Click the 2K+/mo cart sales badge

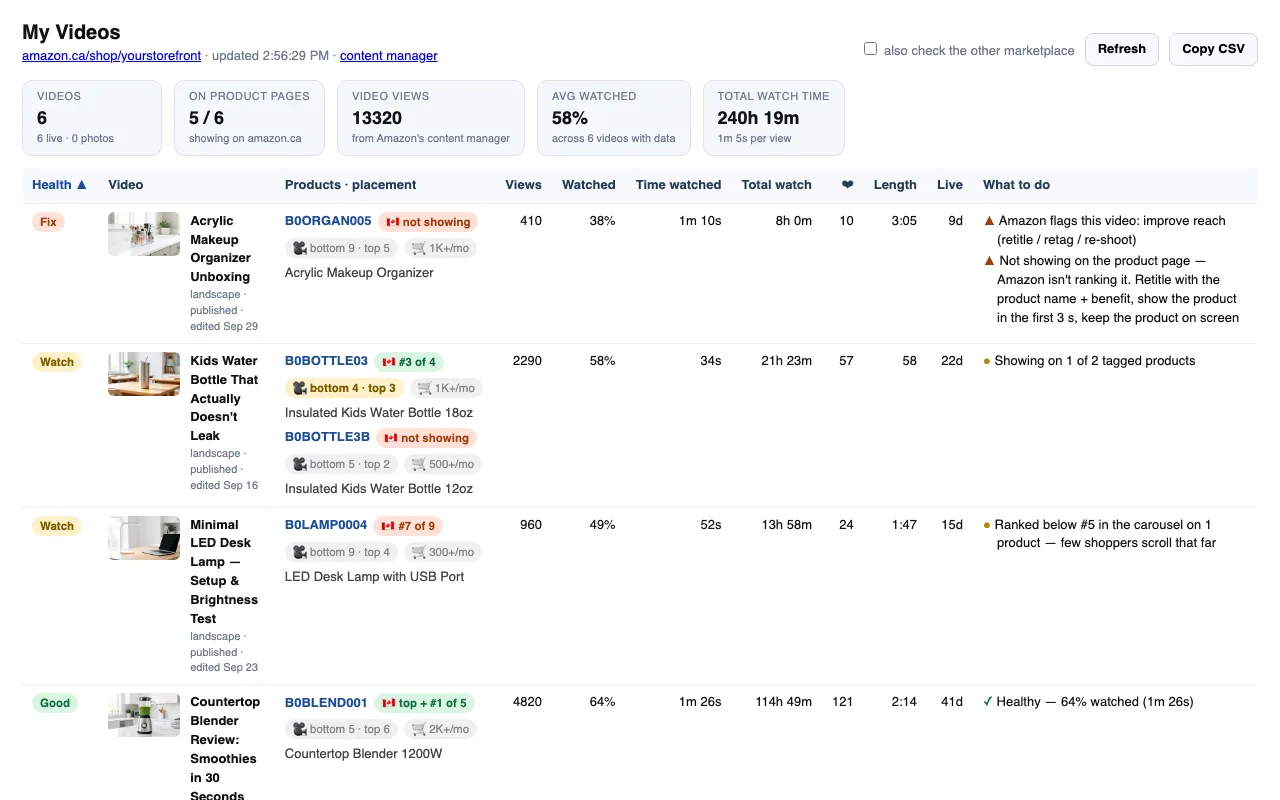coord(441,729)
